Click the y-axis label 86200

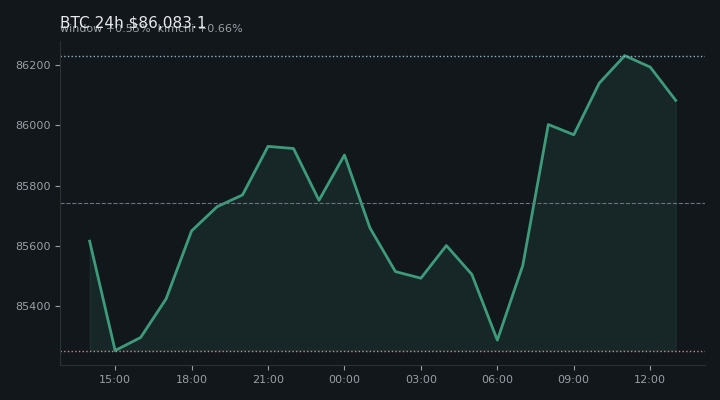tap(33, 65)
